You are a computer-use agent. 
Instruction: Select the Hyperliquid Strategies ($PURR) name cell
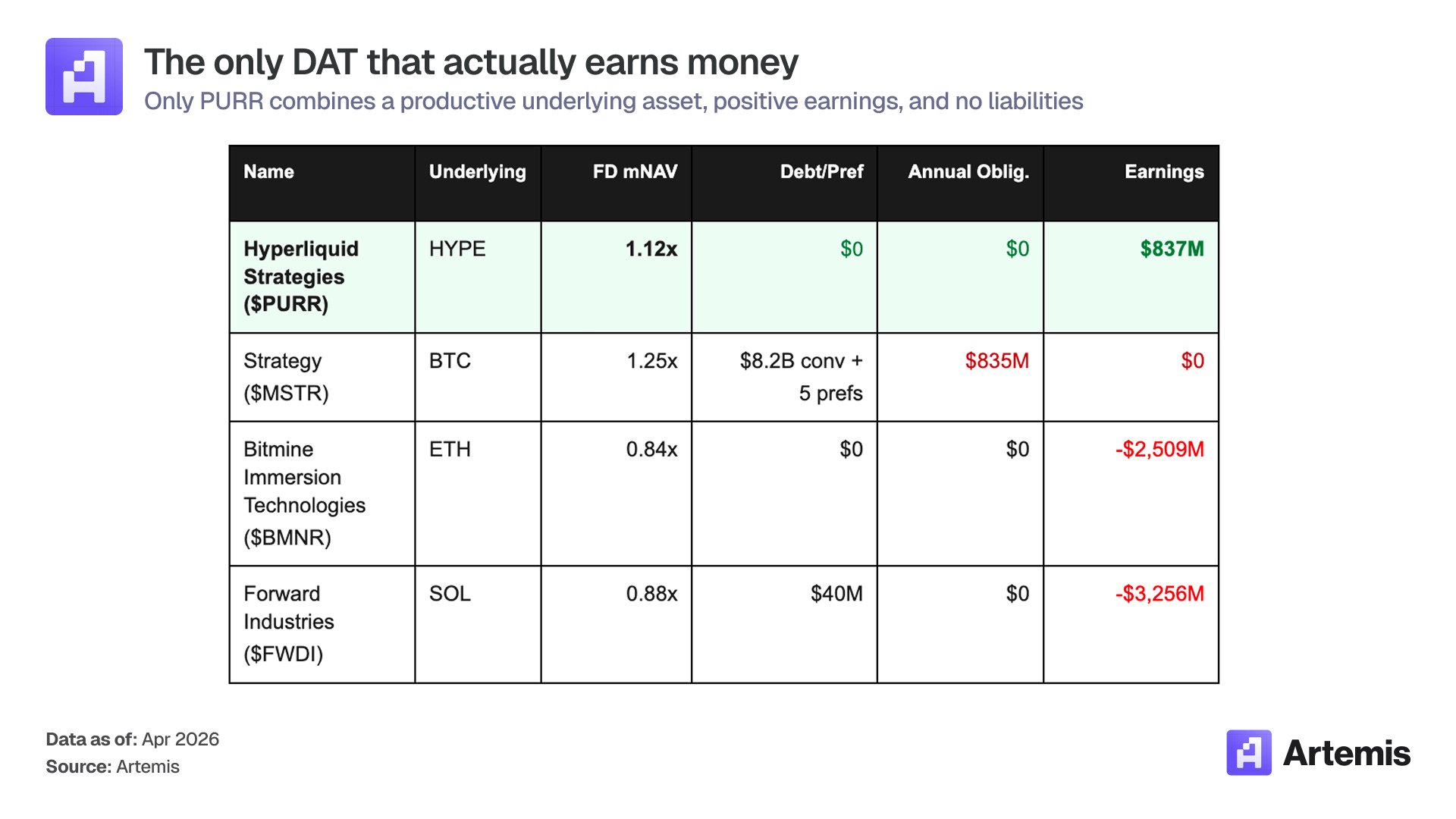[301, 277]
